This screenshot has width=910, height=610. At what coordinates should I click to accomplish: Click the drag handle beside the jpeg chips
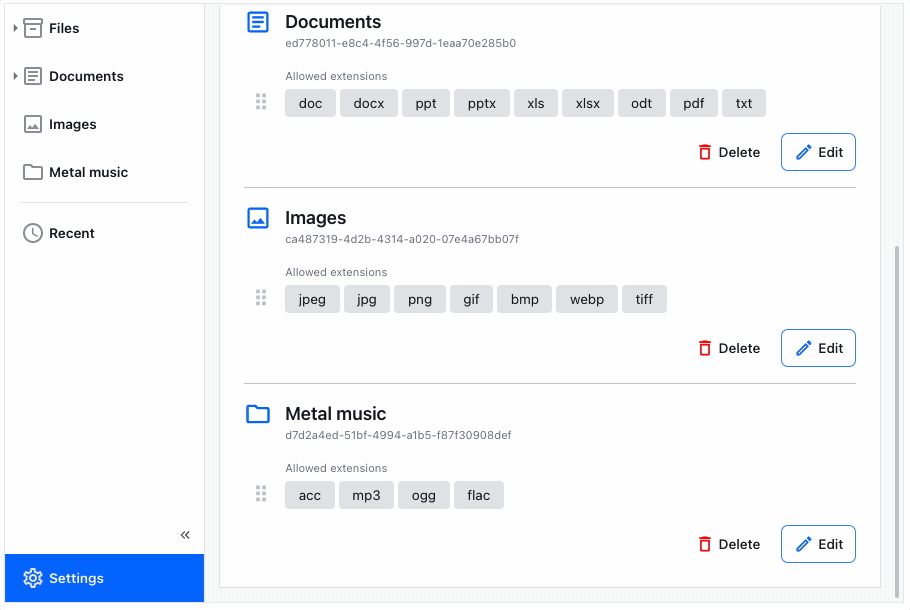coord(261,298)
